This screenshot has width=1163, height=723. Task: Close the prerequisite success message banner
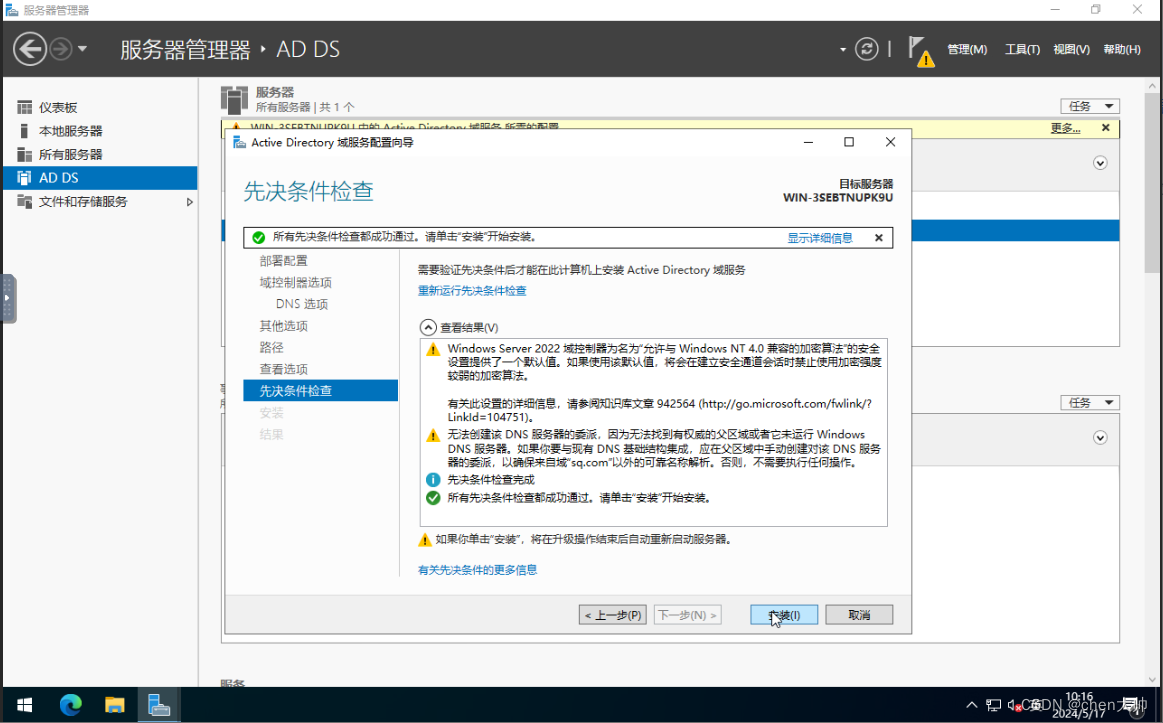coord(879,238)
